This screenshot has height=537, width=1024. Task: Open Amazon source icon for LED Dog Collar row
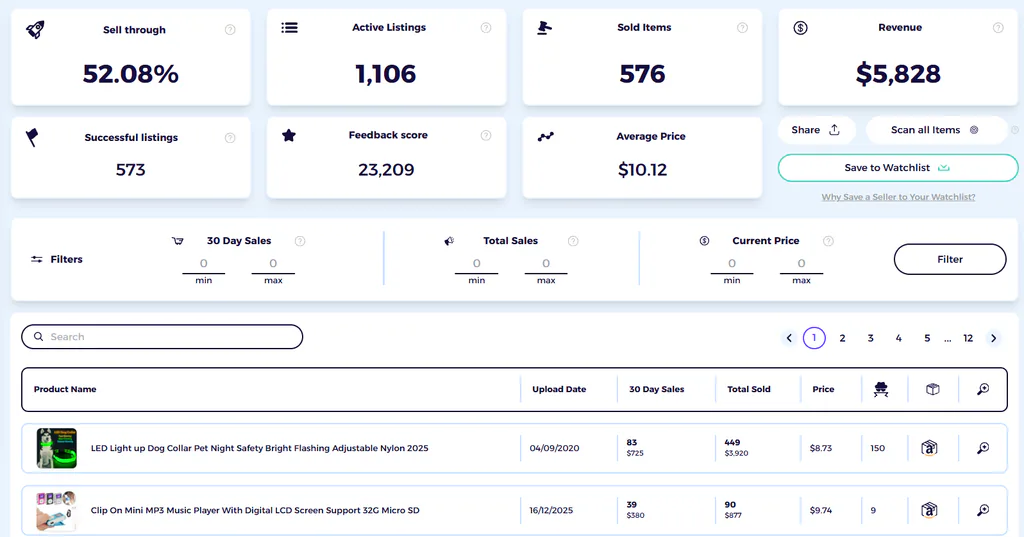point(929,448)
